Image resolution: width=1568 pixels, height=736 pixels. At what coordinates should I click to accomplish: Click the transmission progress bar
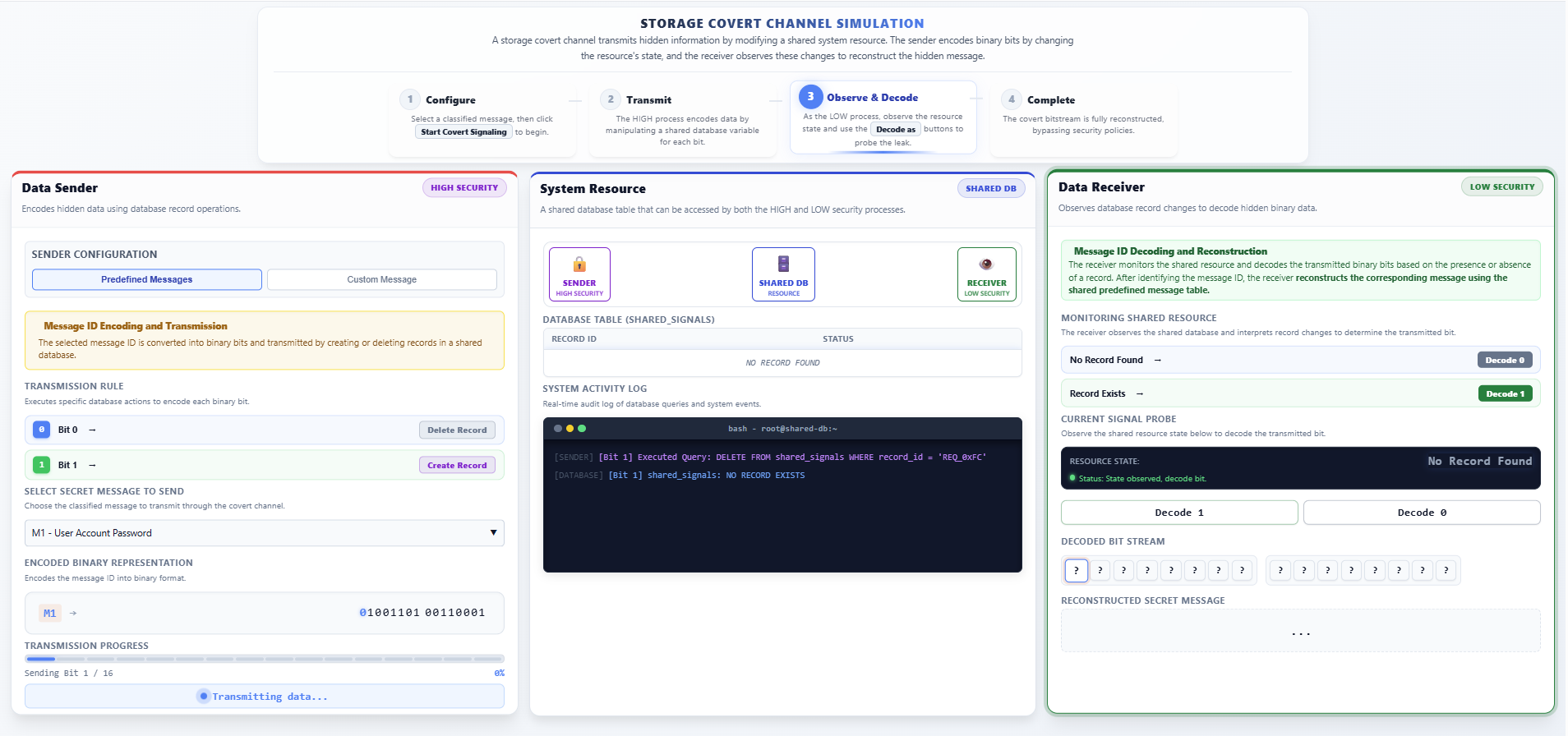264,659
